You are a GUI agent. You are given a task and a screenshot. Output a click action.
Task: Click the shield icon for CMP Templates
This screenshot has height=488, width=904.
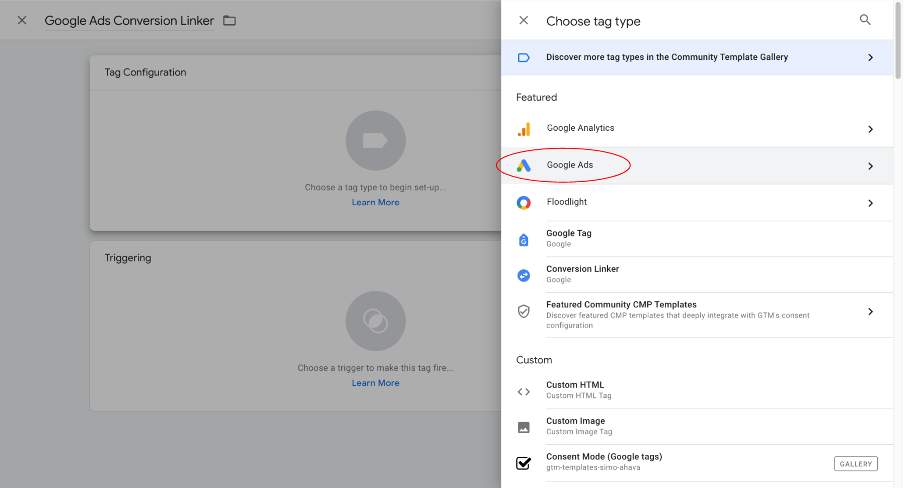point(524,311)
